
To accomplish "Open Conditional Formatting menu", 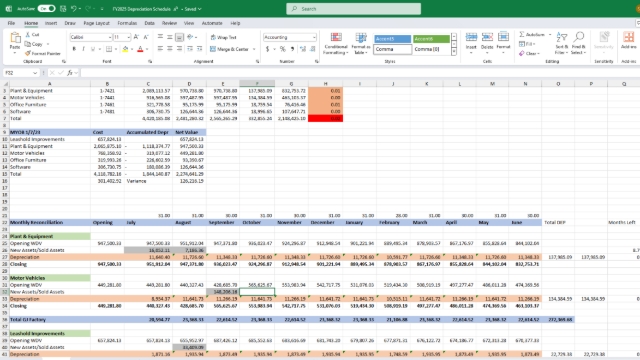I will click(x=336, y=44).
